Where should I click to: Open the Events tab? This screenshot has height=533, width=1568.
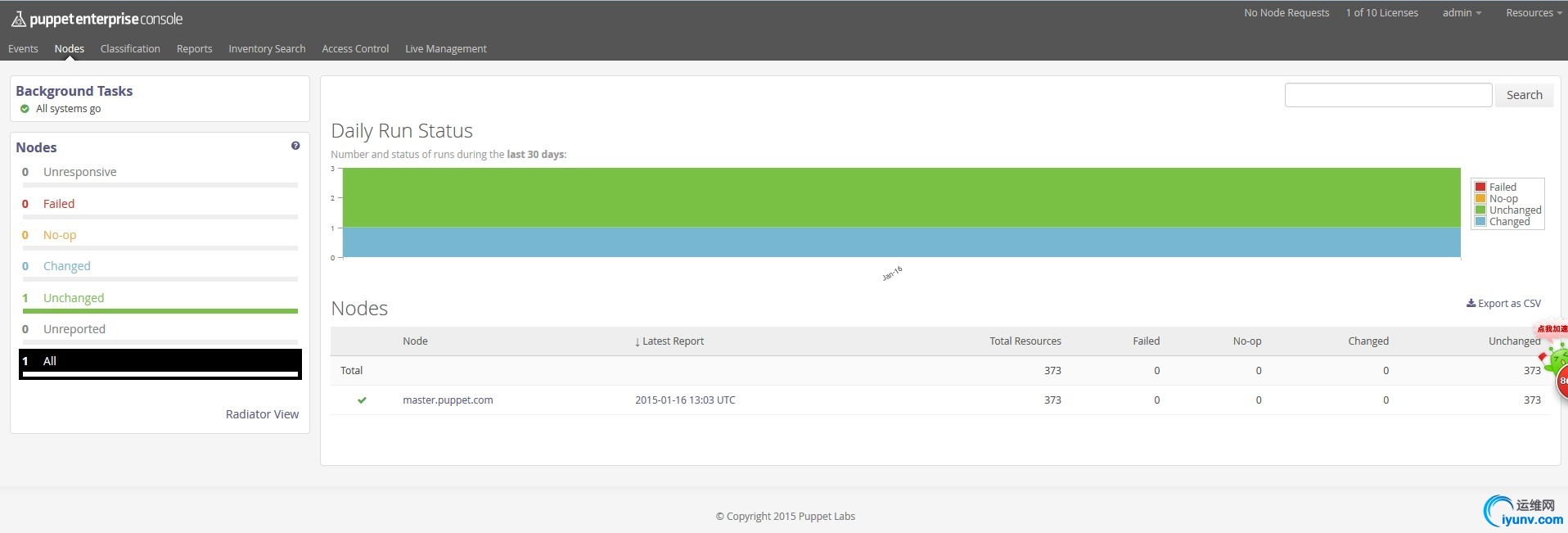(x=23, y=49)
